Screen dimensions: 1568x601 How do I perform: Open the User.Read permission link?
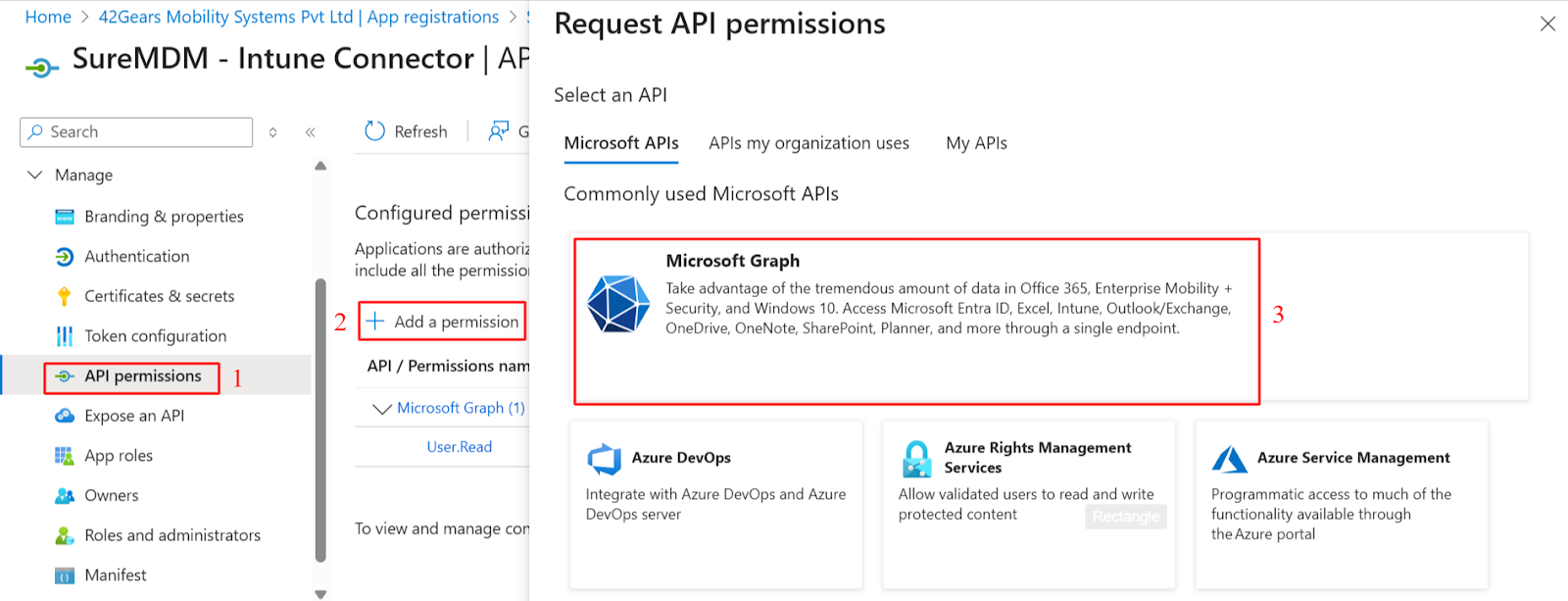point(459,447)
